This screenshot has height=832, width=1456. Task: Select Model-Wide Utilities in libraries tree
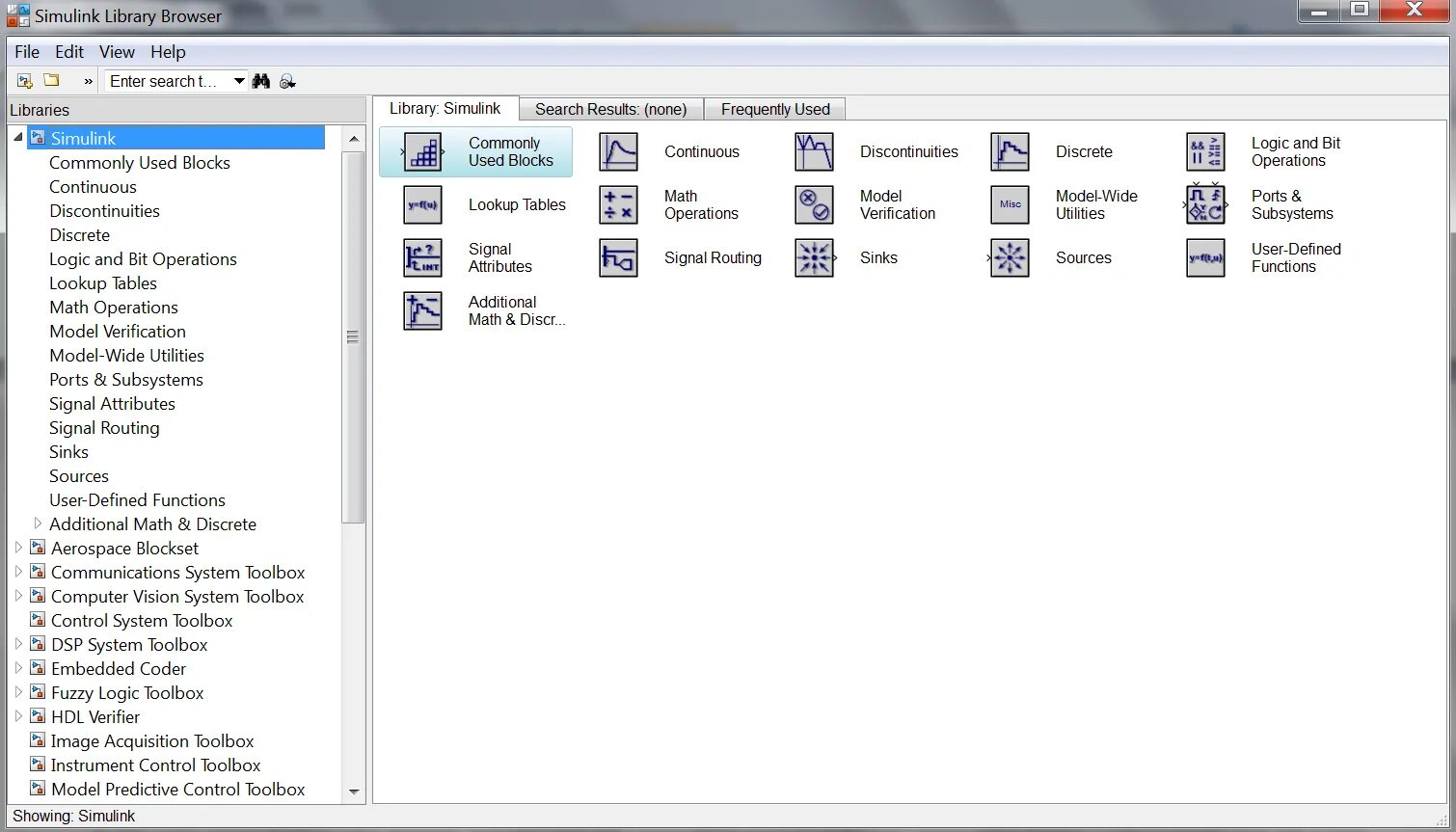[x=126, y=356]
